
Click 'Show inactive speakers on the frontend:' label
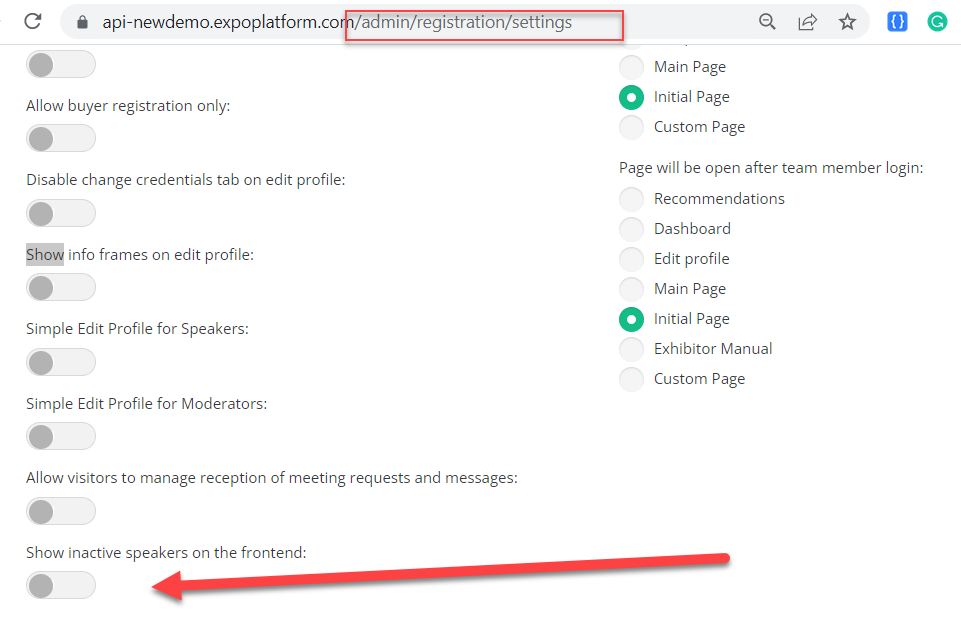pyautogui.click(x=166, y=553)
